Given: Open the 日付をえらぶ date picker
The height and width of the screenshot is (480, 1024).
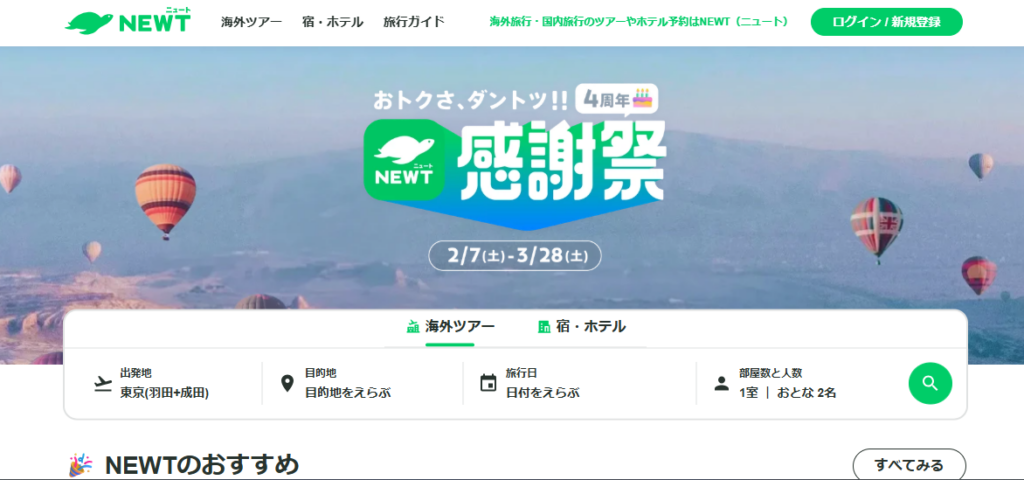Looking at the screenshot, I should click(x=579, y=383).
